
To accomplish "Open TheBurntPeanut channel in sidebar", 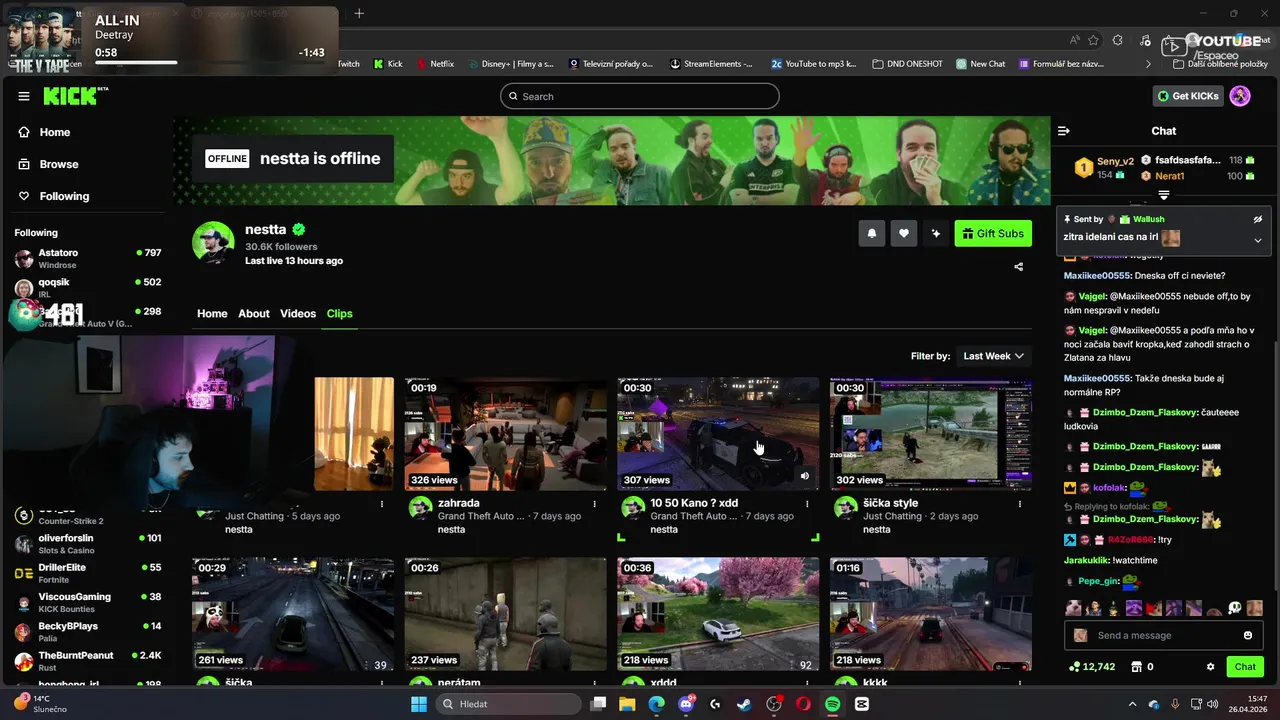I will (88, 660).
